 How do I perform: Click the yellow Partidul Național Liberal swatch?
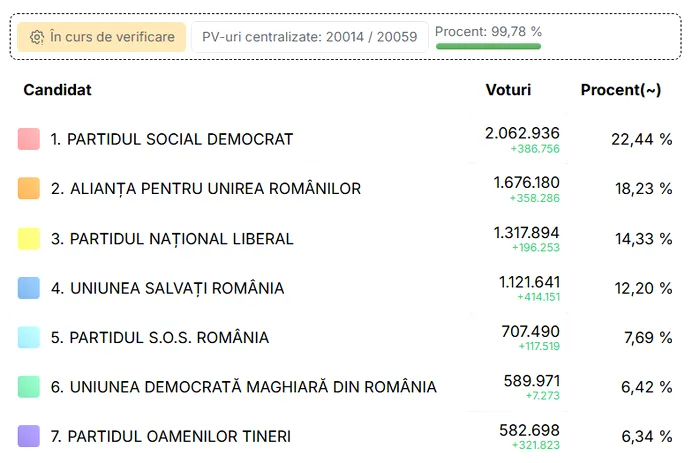[29, 238]
